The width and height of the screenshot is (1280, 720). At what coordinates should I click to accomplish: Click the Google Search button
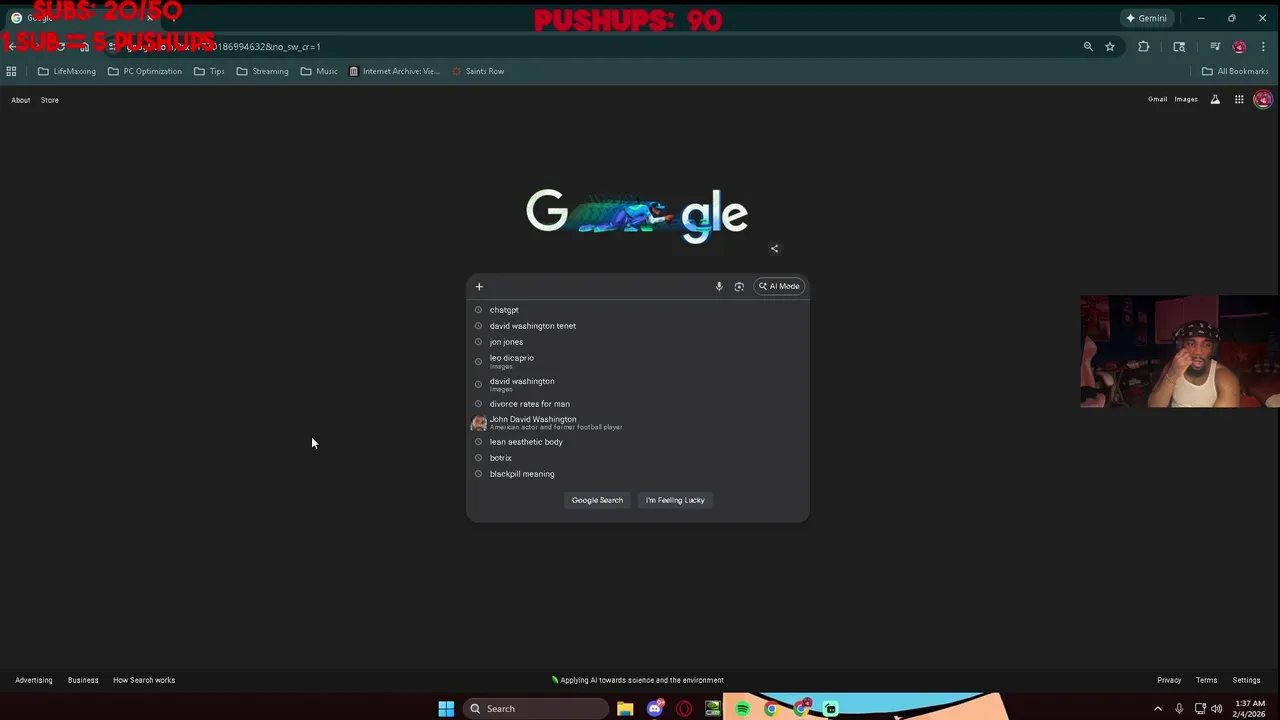tap(597, 500)
